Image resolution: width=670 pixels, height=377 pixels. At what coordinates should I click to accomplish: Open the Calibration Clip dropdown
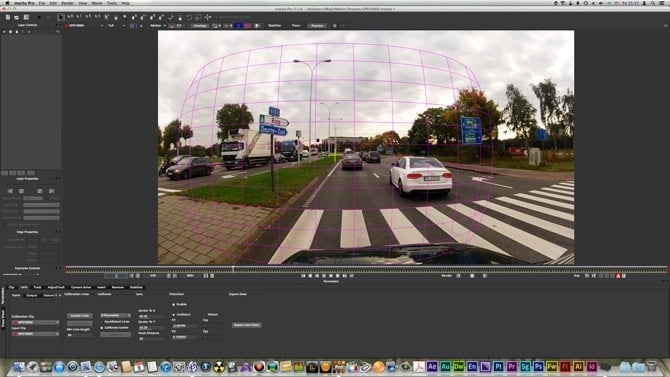pyautogui.click(x=36, y=322)
